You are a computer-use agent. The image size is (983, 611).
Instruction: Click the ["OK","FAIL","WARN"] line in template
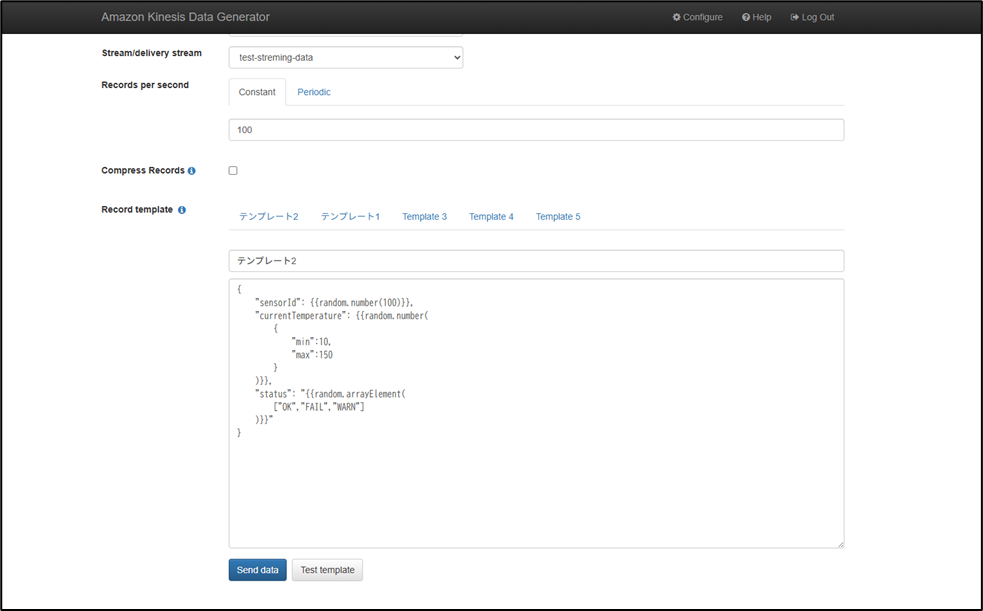tap(318, 407)
